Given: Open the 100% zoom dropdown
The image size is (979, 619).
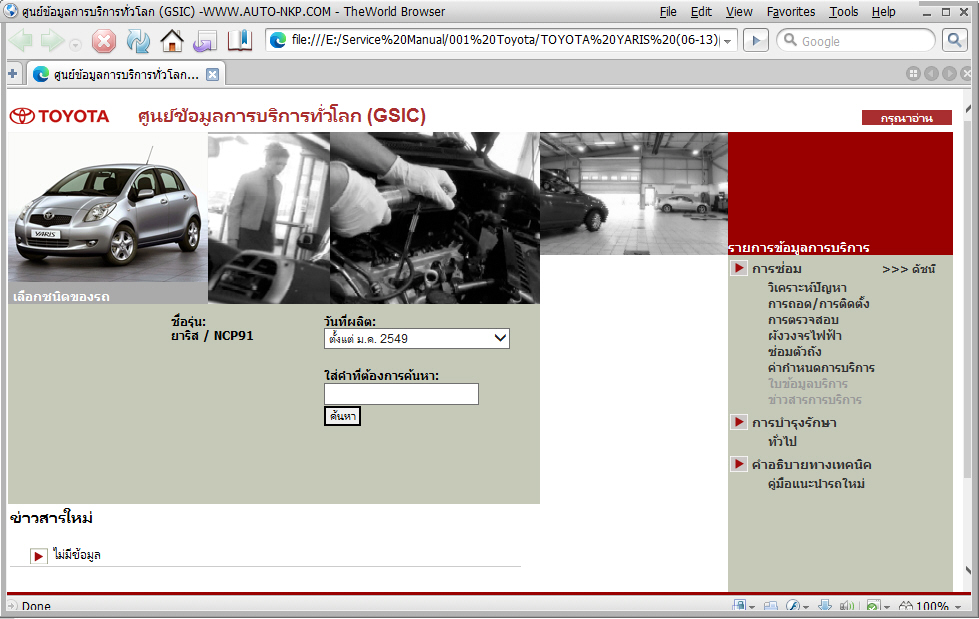Looking at the screenshot, I should (x=958, y=607).
